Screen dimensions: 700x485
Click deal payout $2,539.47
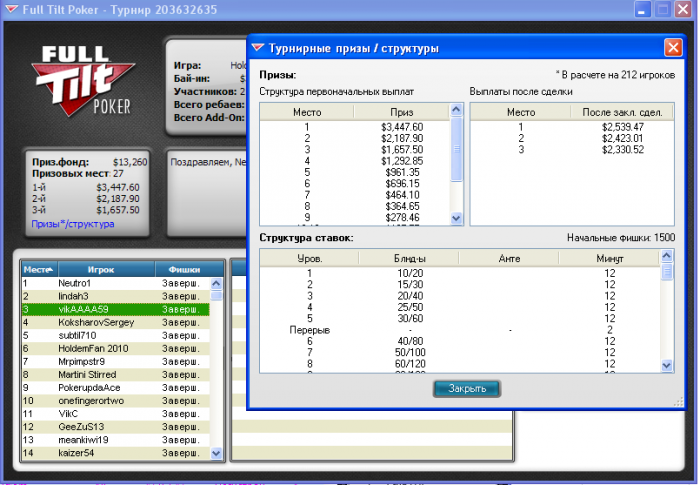coord(623,127)
